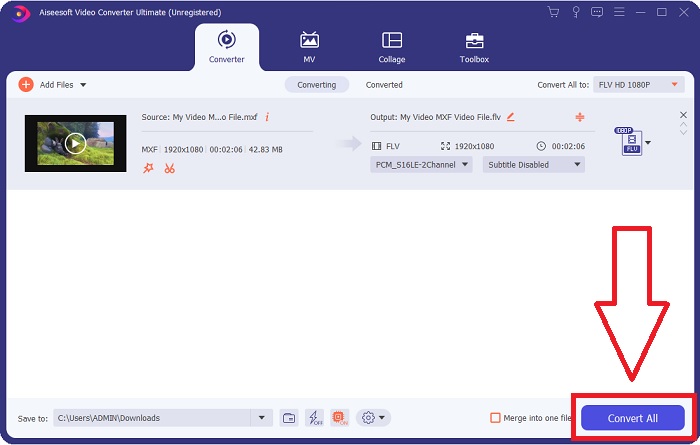The height and width of the screenshot is (445, 700).
Task: Open the cut scissors tool
Action: 169,167
